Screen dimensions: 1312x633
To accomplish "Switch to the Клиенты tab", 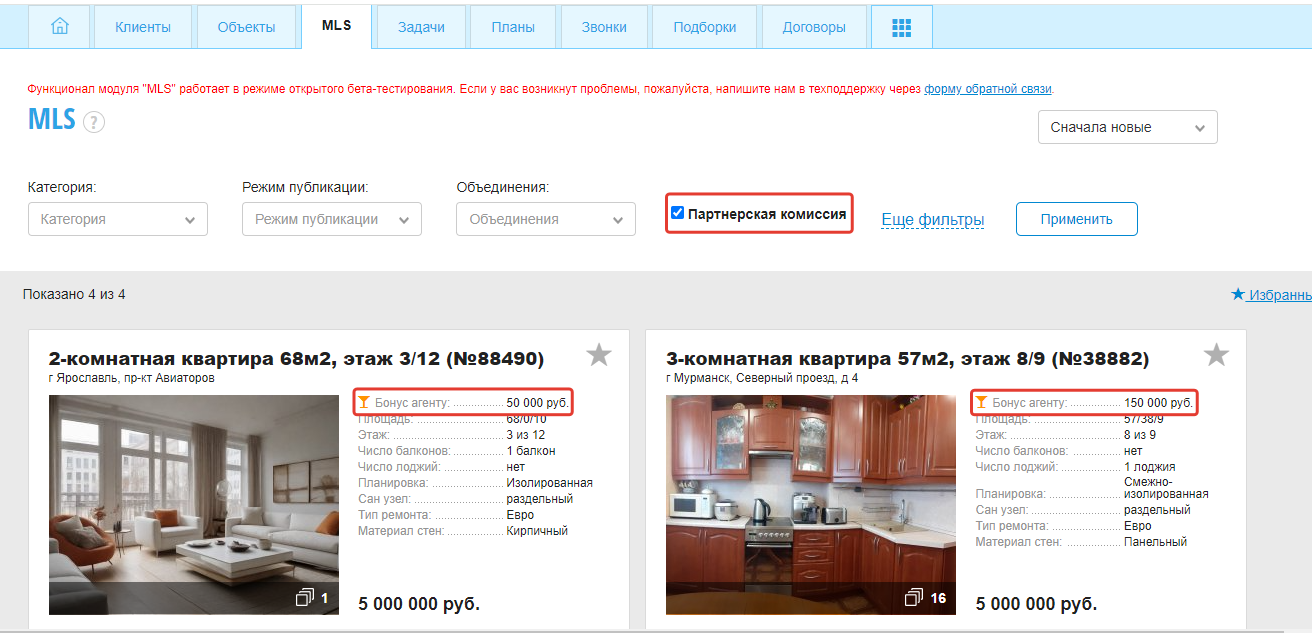I will coord(142,27).
